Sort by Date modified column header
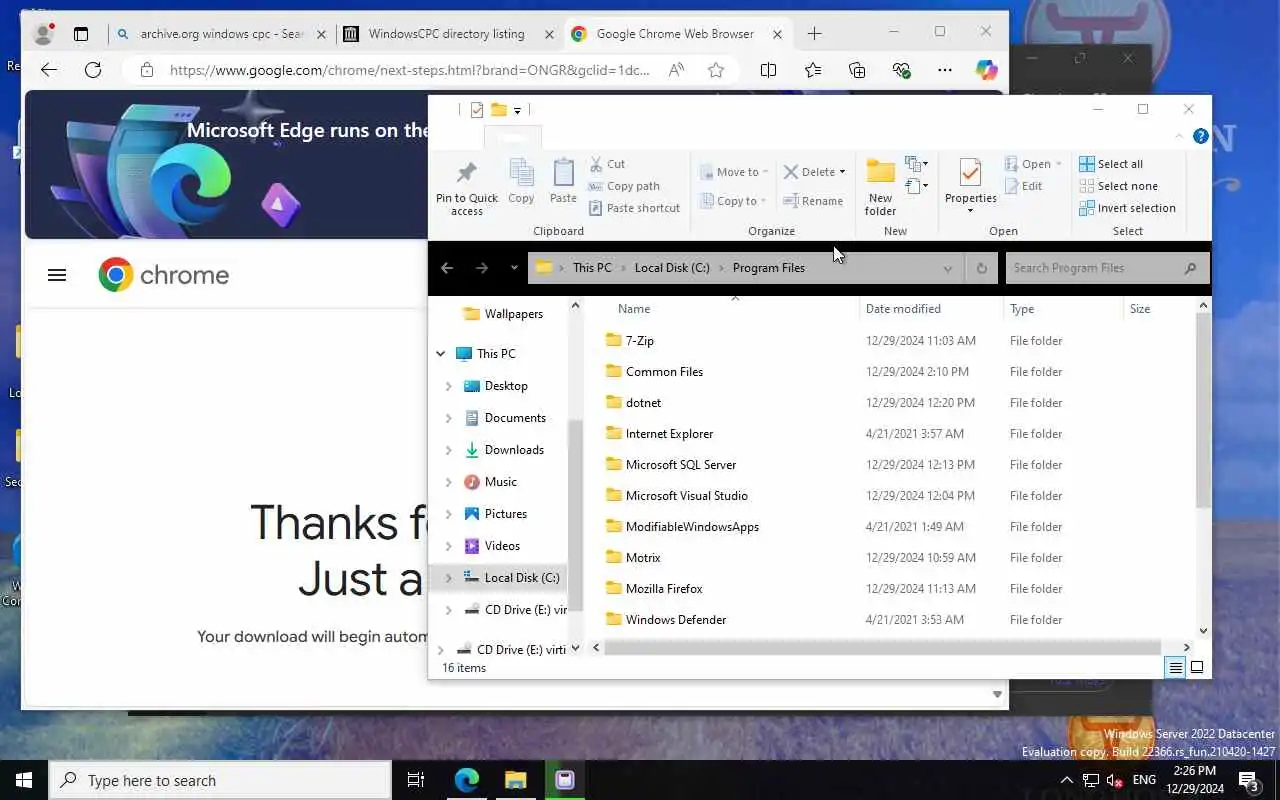Viewport: 1280px width, 800px height. [903, 309]
